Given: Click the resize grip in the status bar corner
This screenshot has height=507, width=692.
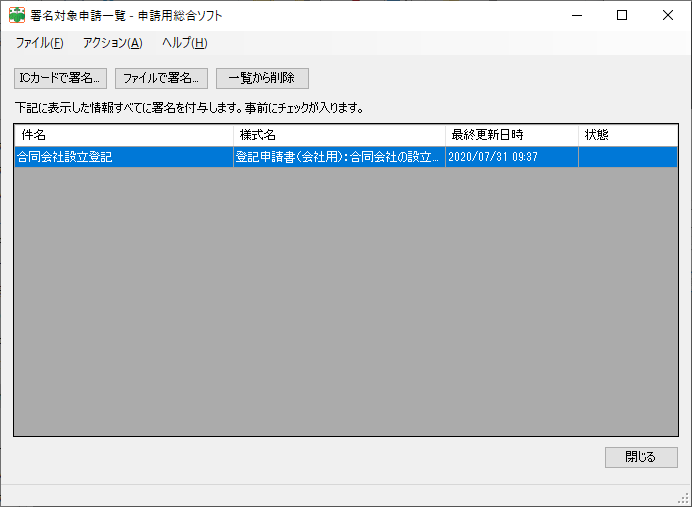Looking at the screenshot, I should click(x=683, y=499).
